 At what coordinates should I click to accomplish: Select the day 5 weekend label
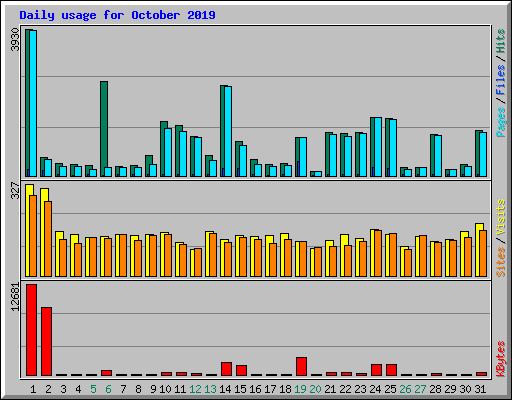[x=93, y=389]
